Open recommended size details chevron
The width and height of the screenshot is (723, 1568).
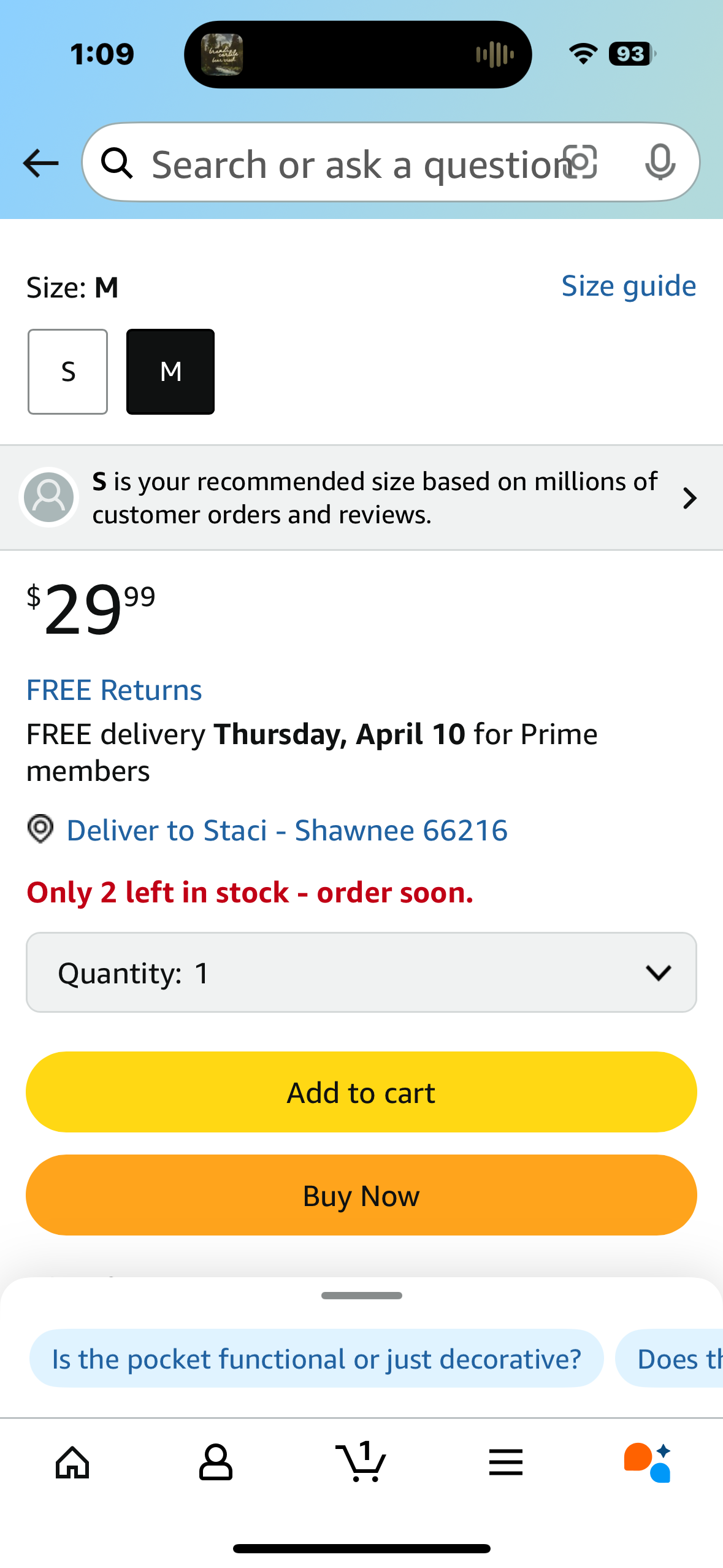[x=690, y=498]
